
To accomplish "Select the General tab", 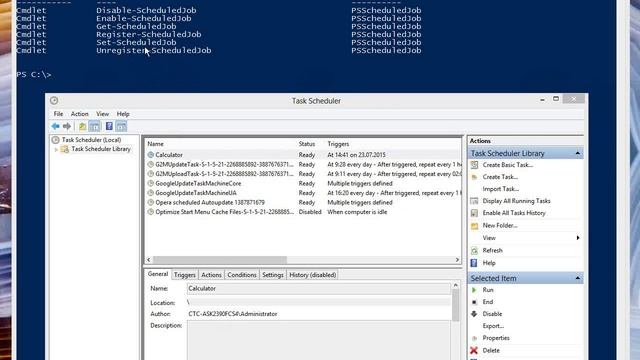I will click(x=158, y=274).
